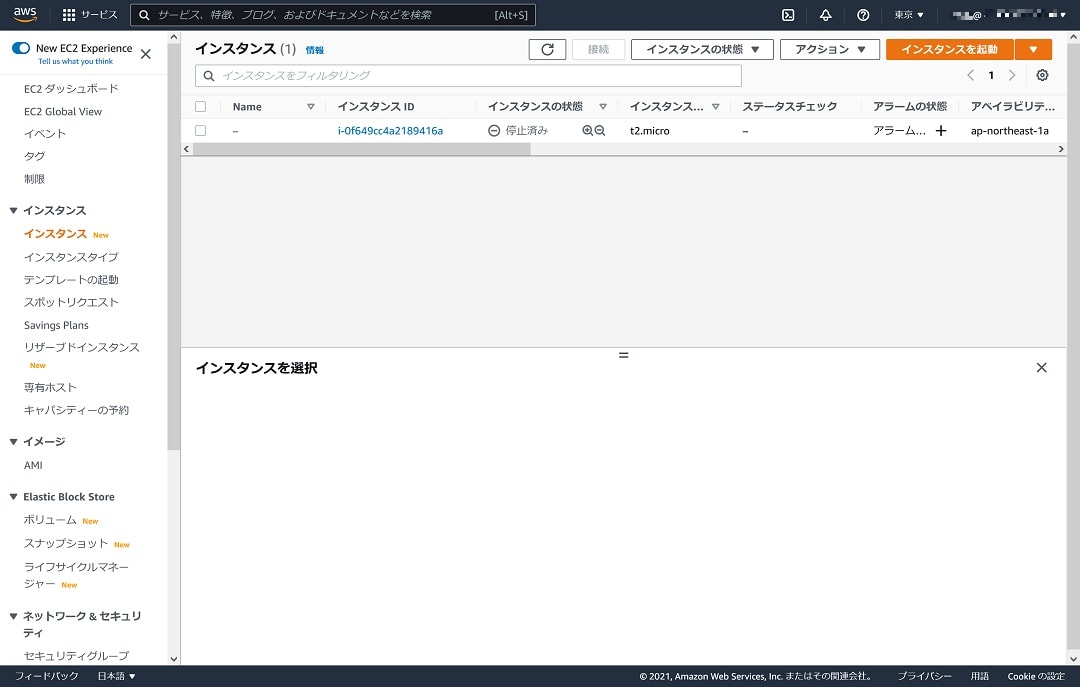Select the checkbox for instance i-0f649cc4a2189416a
1080x687 pixels.
pos(200,130)
